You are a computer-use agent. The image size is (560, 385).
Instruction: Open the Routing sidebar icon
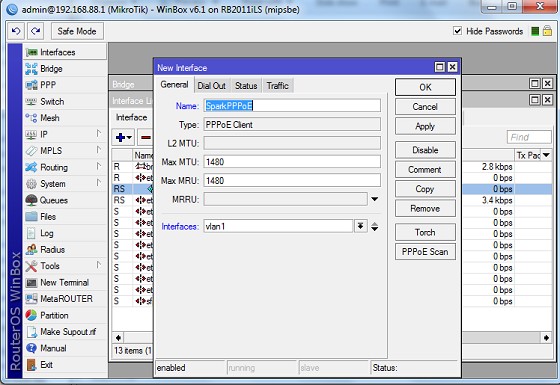coord(31,167)
